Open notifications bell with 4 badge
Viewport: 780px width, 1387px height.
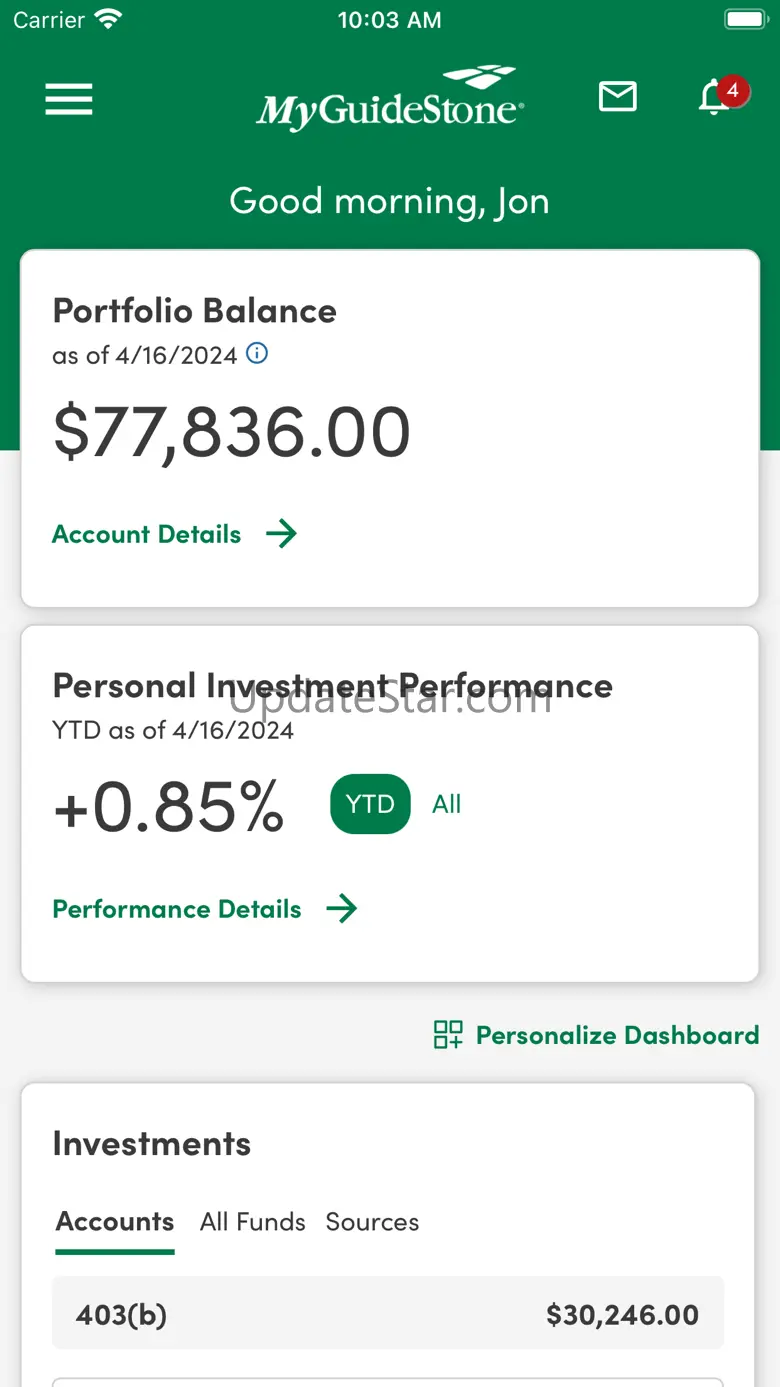tap(716, 97)
